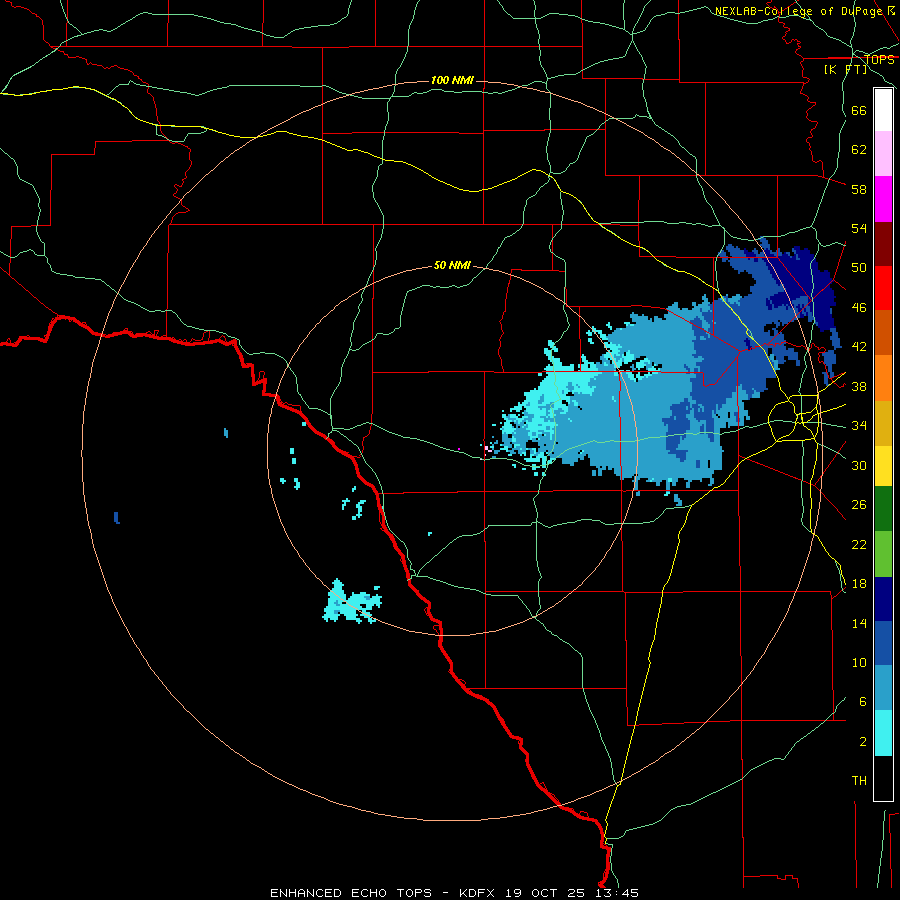The height and width of the screenshot is (900, 900).
Task: Click the dark green 30 kft legend swatch
Action: tap(883, 509)
